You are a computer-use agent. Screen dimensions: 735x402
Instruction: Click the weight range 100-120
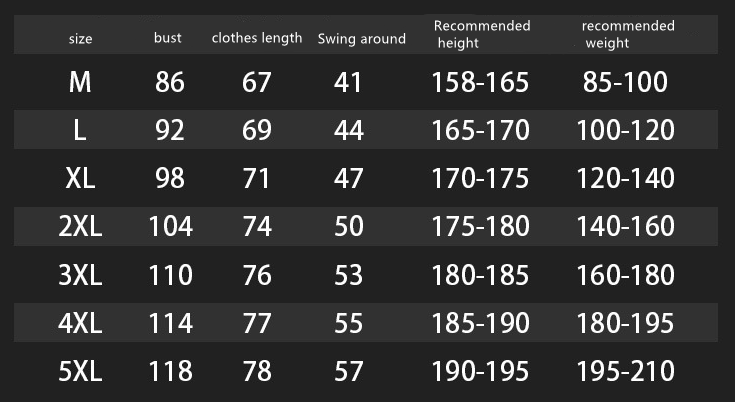pos(625,130)
